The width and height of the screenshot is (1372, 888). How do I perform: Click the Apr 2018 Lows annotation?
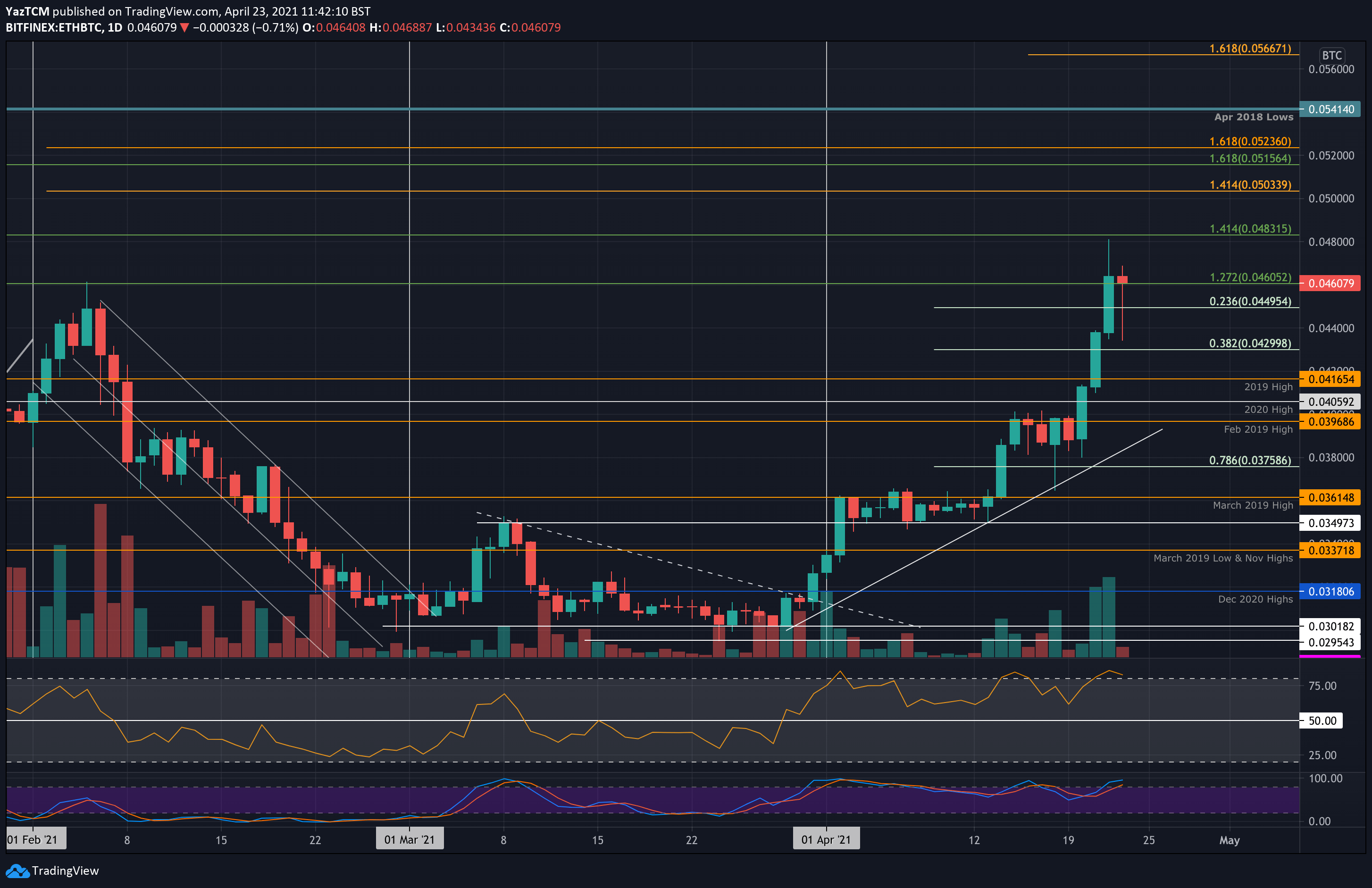tap(1253, 117)
